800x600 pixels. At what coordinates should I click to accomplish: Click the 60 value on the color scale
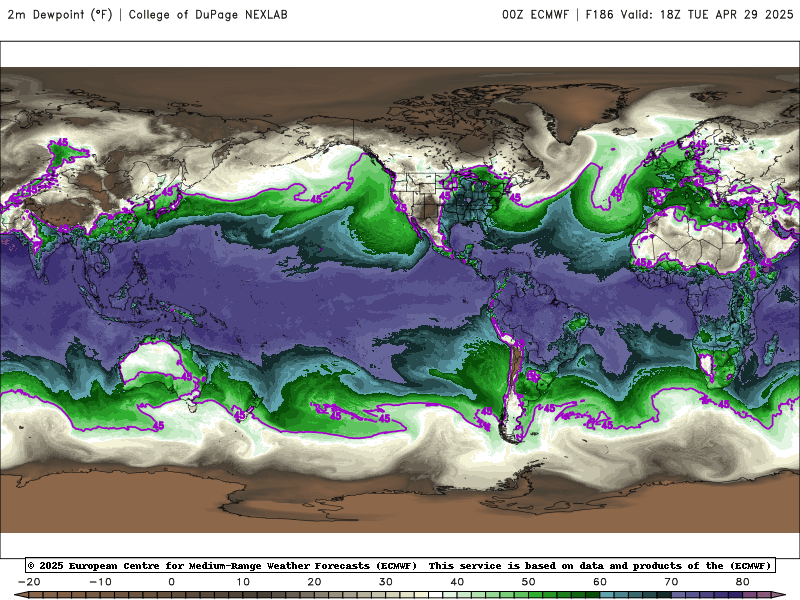pos(600,582)
